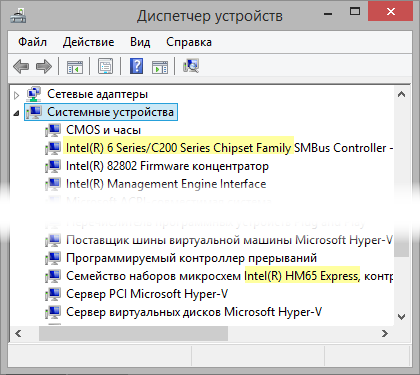Toggle the console tree pane icon
Viewport: 420px width, 375px height.
[x=75, y=66]
